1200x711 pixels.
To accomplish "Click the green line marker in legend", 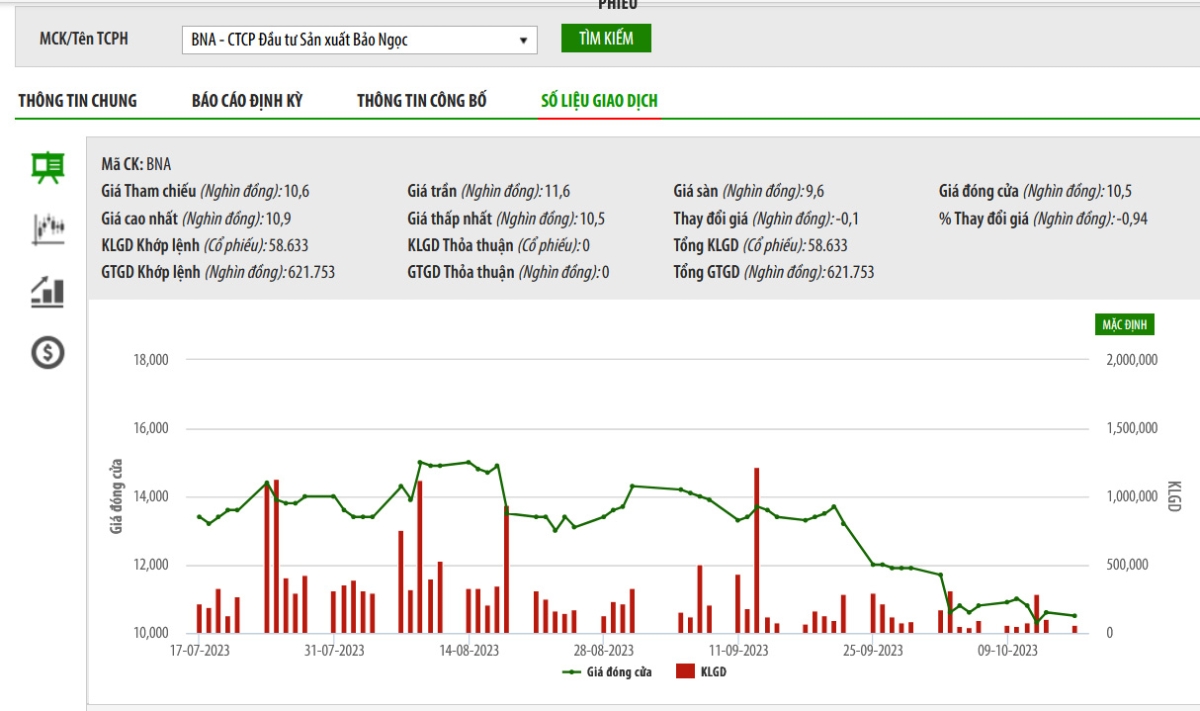I will click(x=573, y=672).
